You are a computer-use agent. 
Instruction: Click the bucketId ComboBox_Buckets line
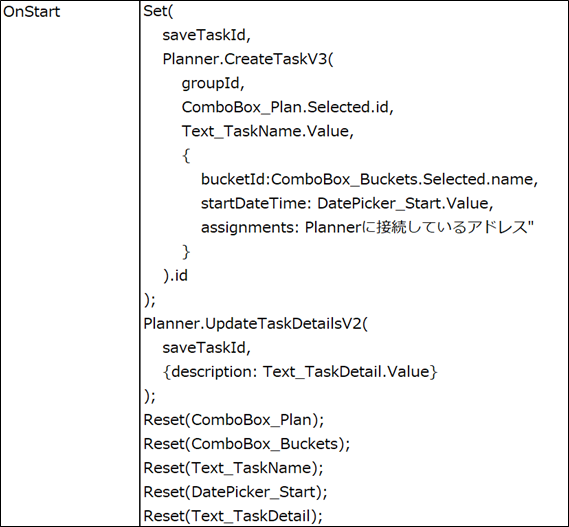(x=369, y=180)
